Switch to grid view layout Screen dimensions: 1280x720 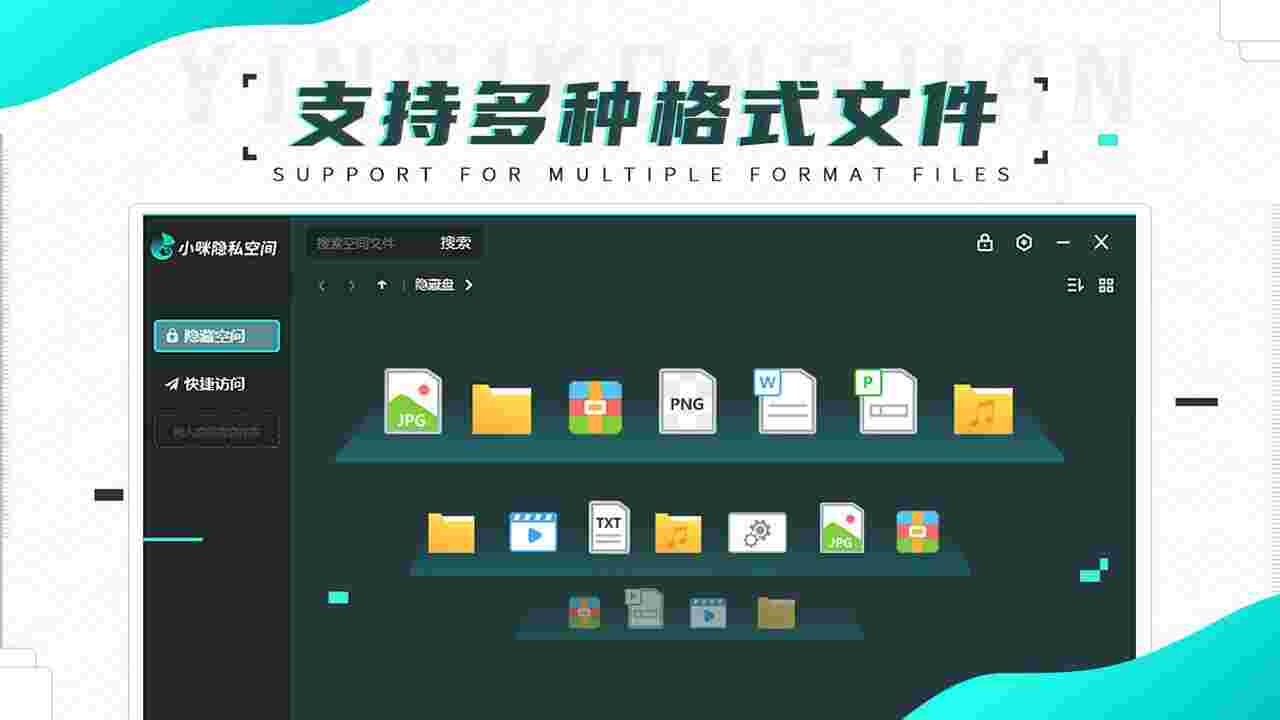pyautogui.click(x=1106, y=285)
